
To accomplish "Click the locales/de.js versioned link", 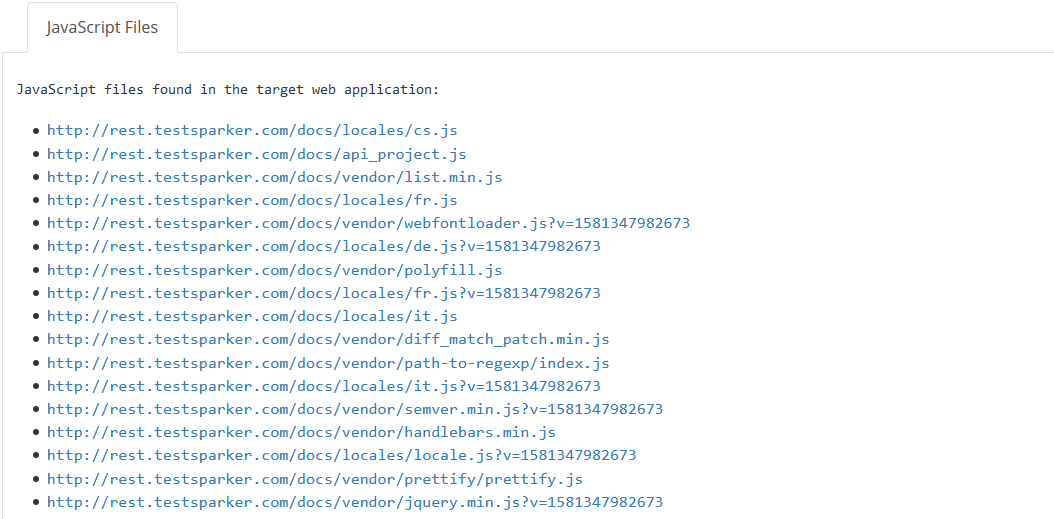I will click(323, 246).
